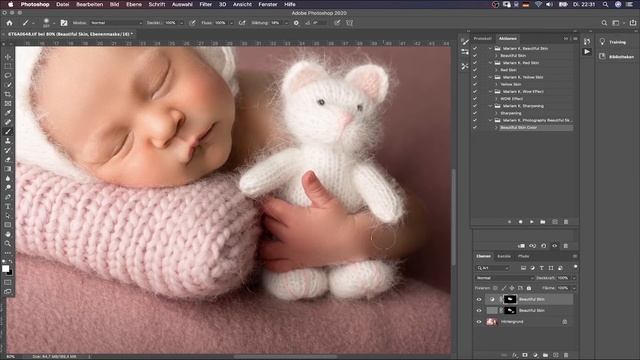Delete layer with Layers panel trash icon
The height and width of the screenshot is (360, 640).
point(566,355)
